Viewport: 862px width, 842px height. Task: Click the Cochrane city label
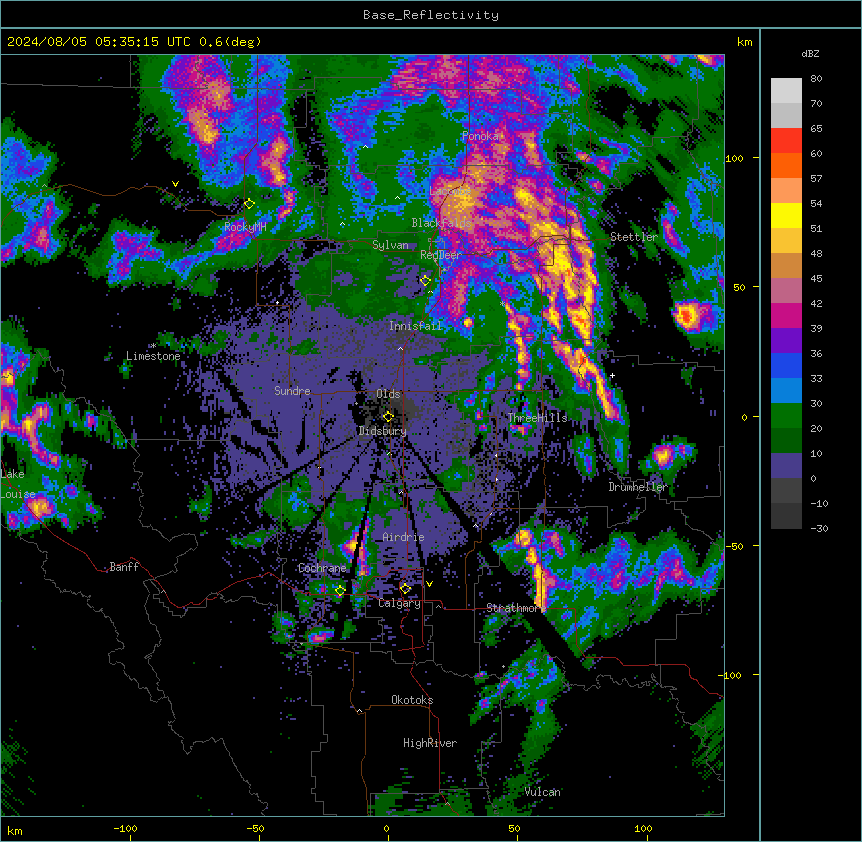pyautogui.click(x=322, y=568)
